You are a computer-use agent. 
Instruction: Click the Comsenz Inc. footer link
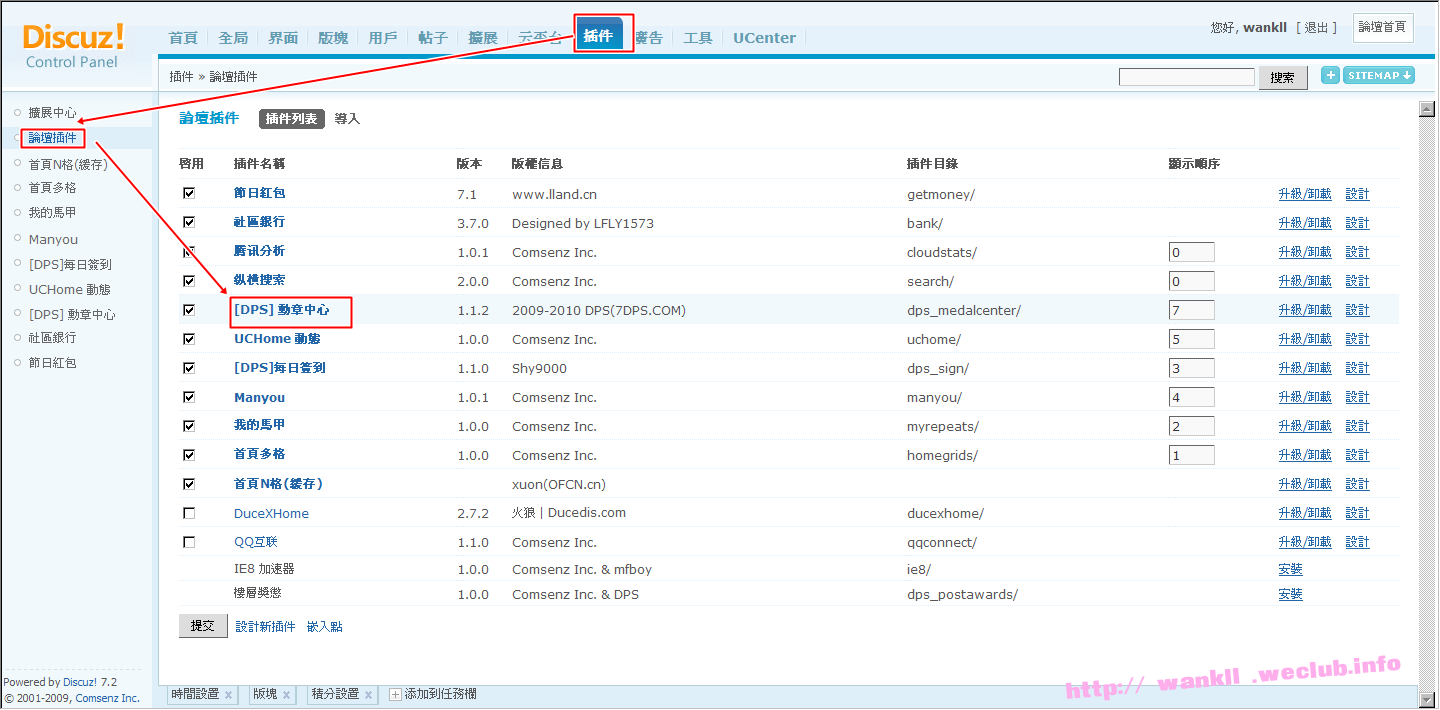108,698
